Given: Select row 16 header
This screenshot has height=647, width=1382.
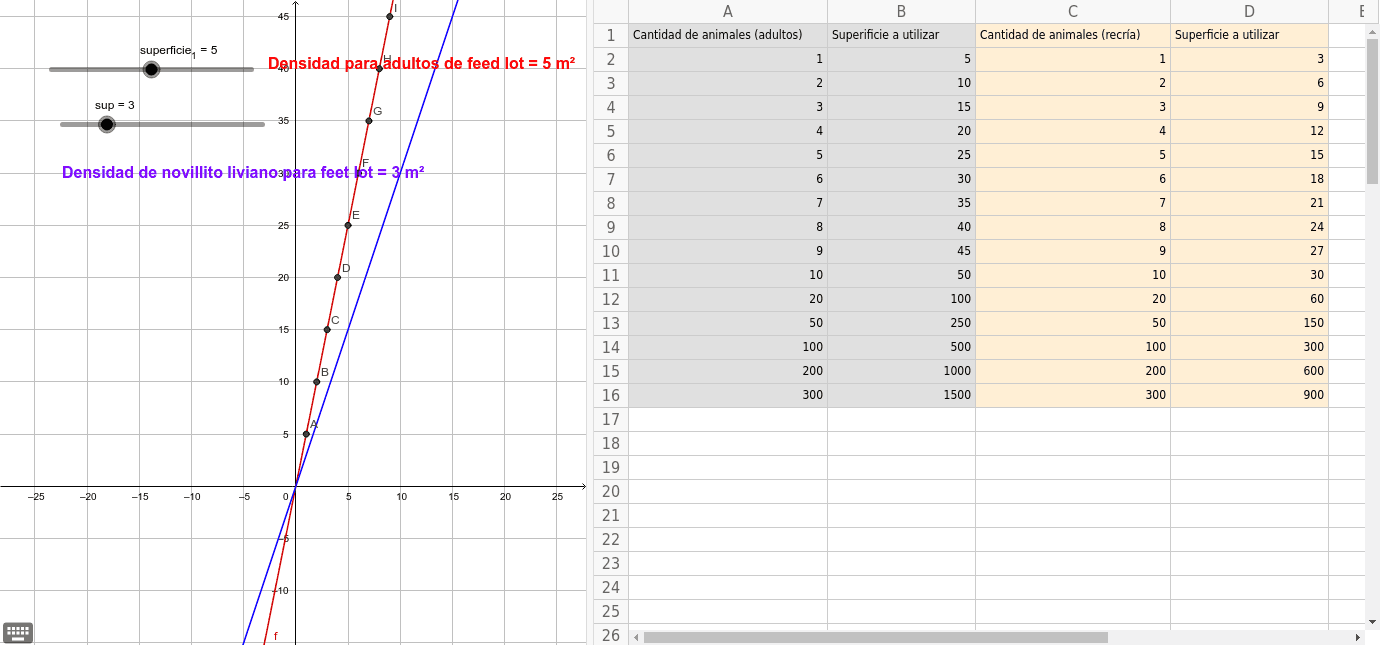Looking at the screenshot, I should click(611, 395).
